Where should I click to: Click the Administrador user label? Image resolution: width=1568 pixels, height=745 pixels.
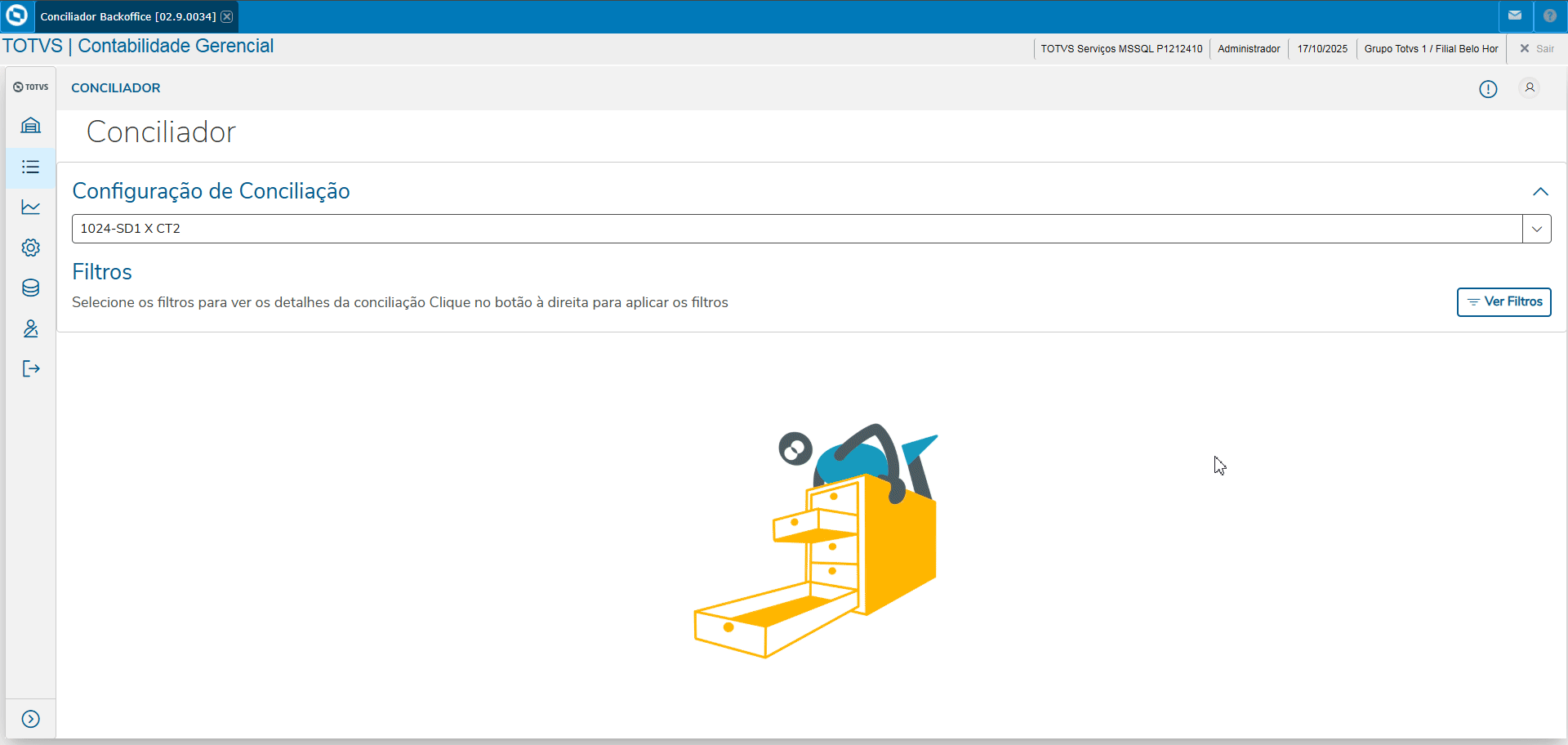pyautogui.click(x=1249, y=49)
